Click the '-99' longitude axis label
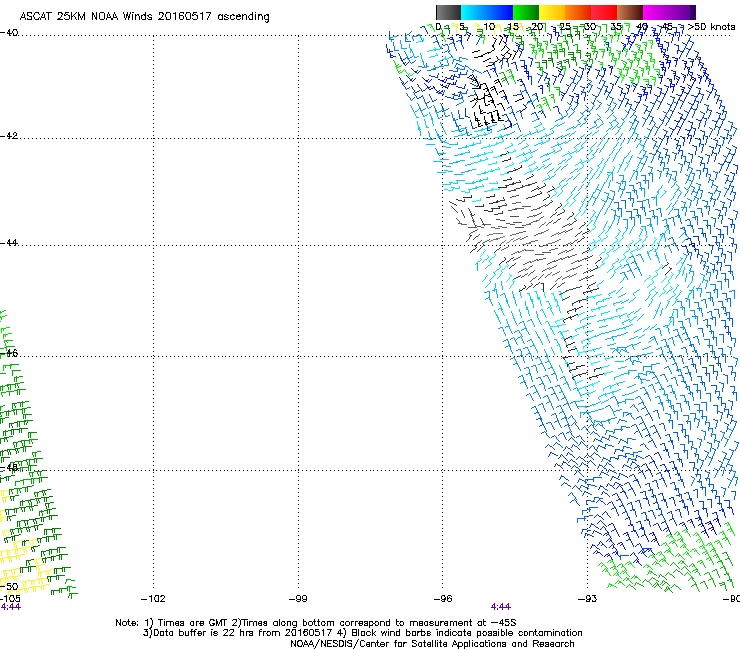Image resolution: width=740 pixels, height=650 pixels. [x=298, y=599]
